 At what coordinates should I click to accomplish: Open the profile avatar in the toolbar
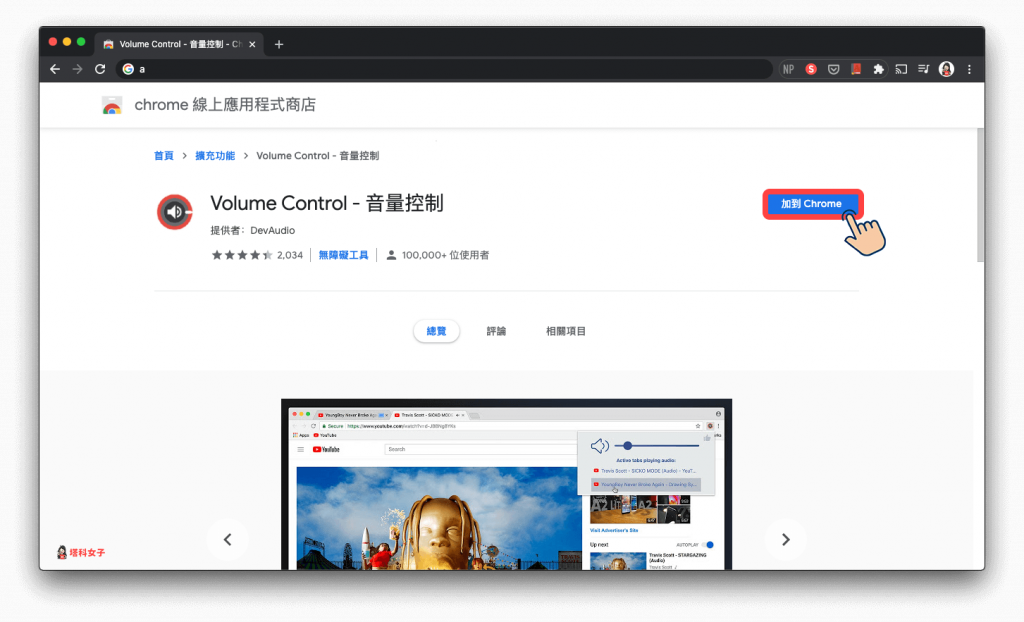(946, 69)
